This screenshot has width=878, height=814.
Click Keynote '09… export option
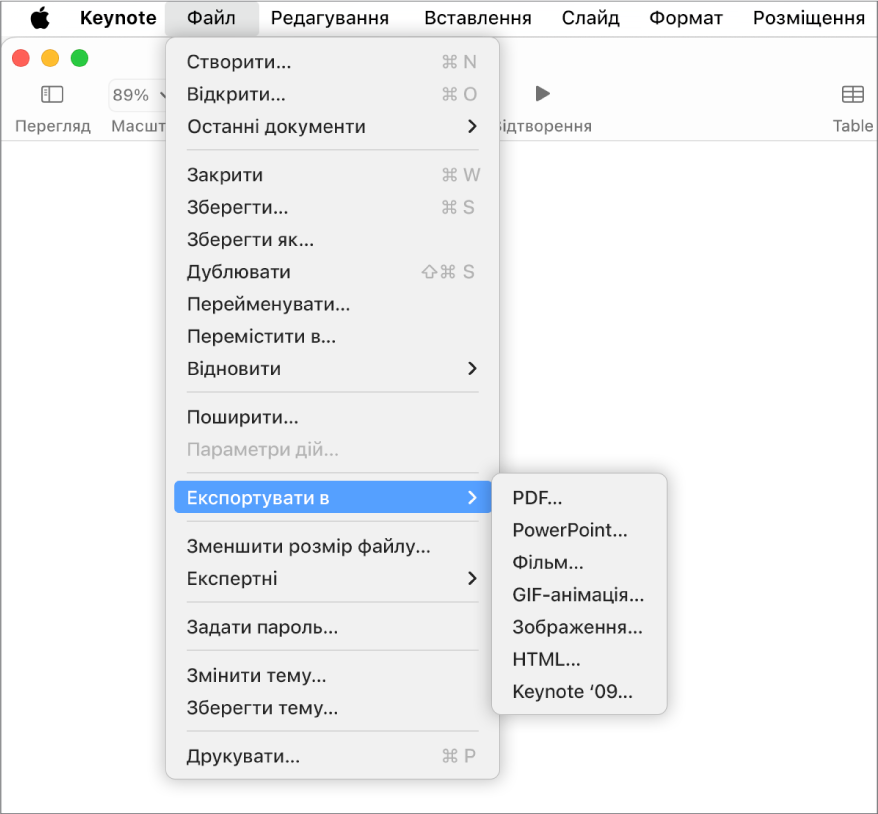[573, 692]
